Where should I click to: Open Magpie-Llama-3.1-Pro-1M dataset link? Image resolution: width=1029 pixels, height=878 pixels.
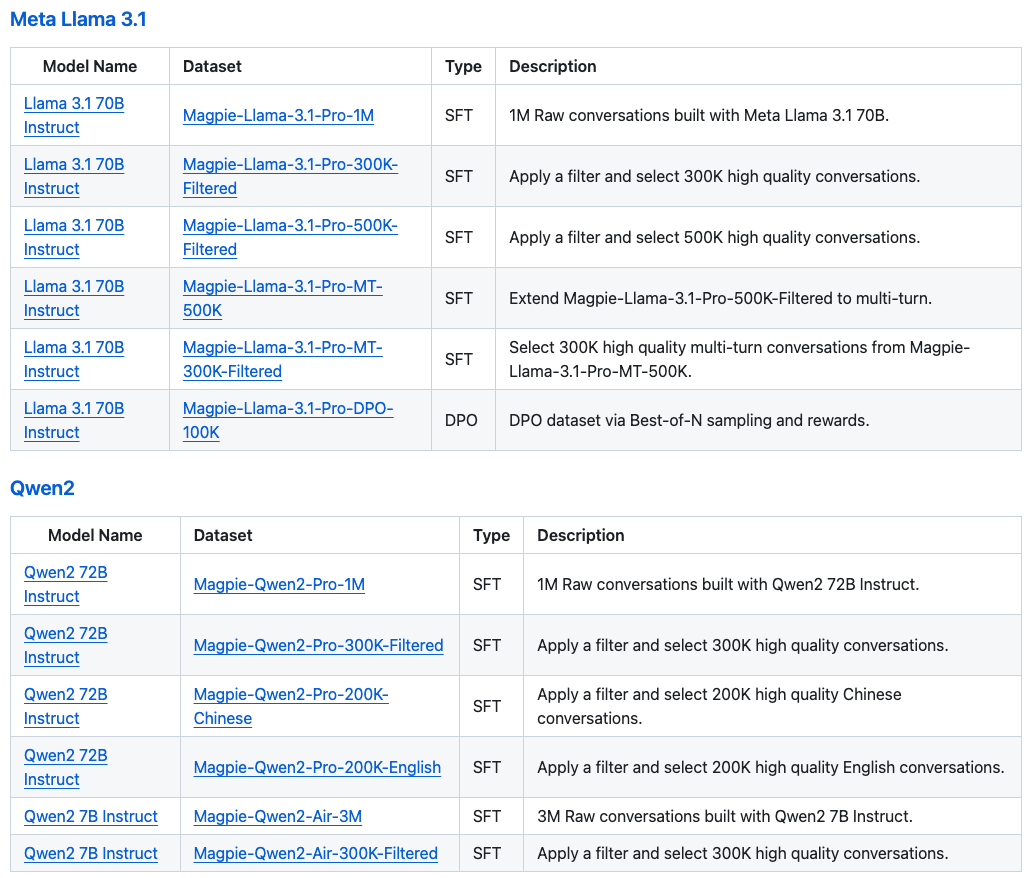278,116
